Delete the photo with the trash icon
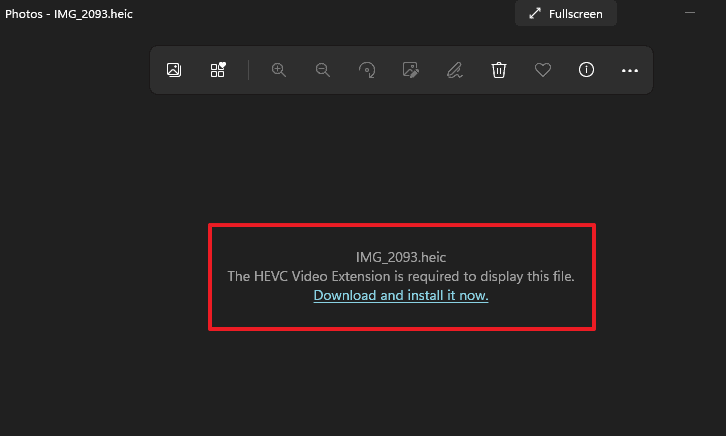 499,70
